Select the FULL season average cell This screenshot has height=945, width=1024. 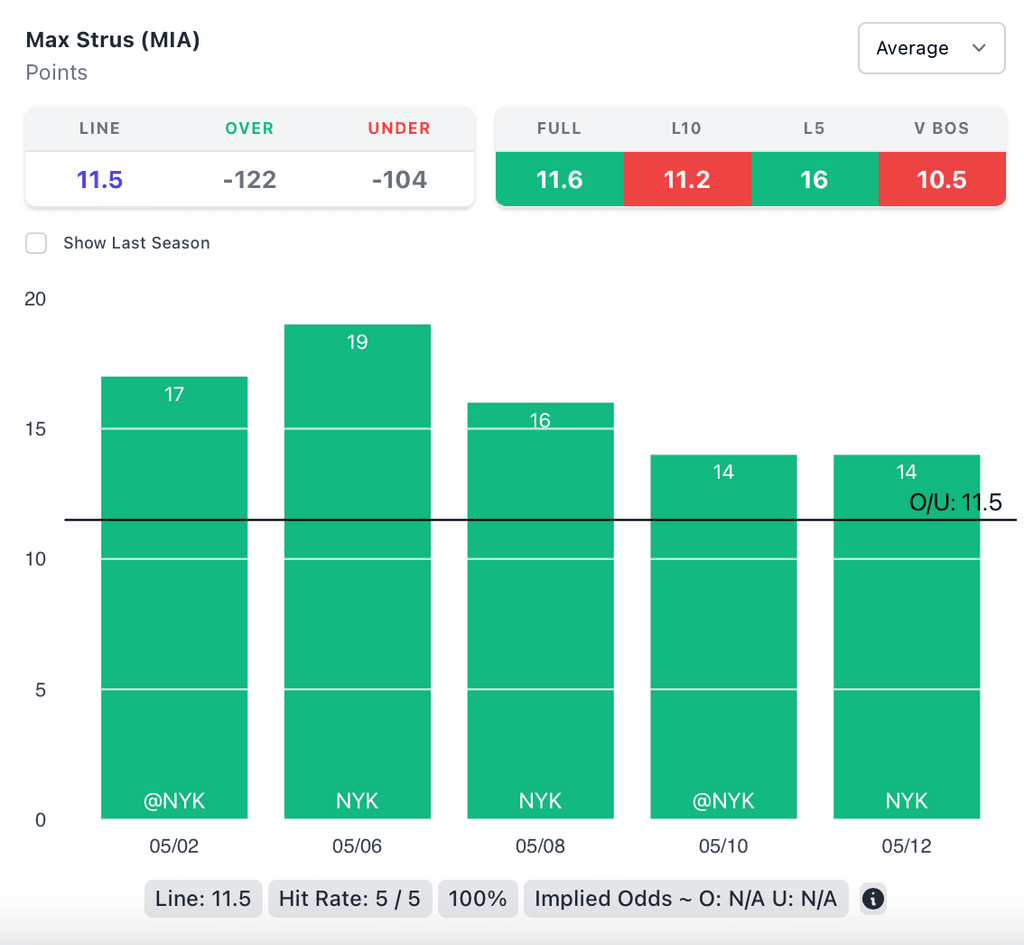559,180
